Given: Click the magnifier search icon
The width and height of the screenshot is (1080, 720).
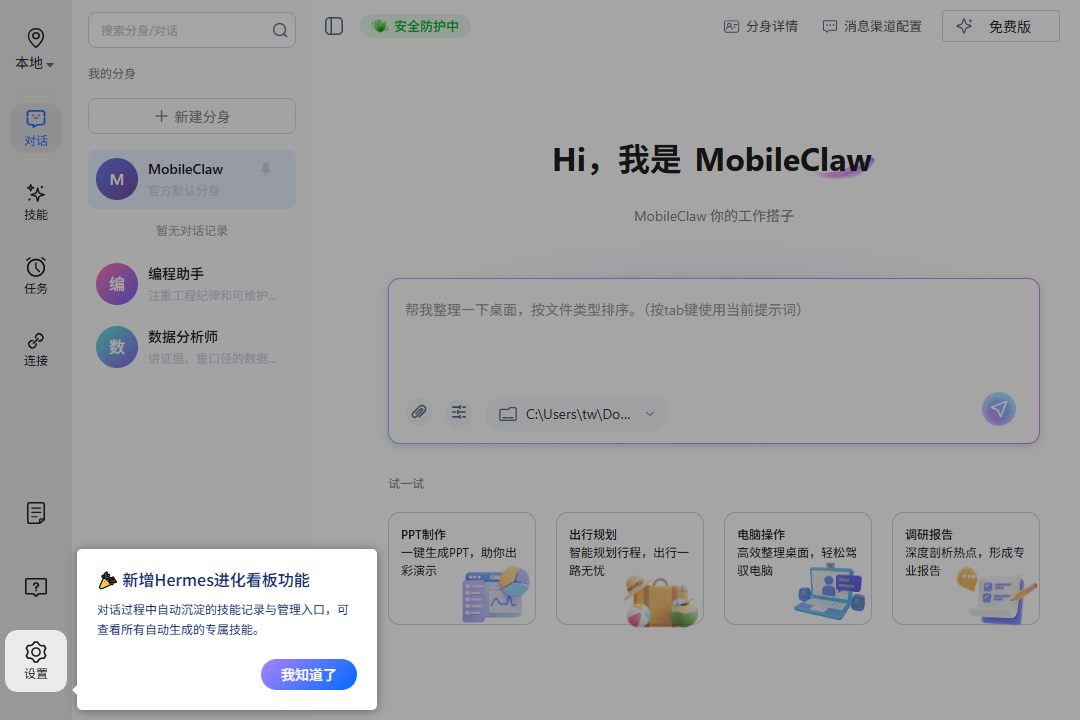Looking at the screenshot, I should (x=280, y=30).
